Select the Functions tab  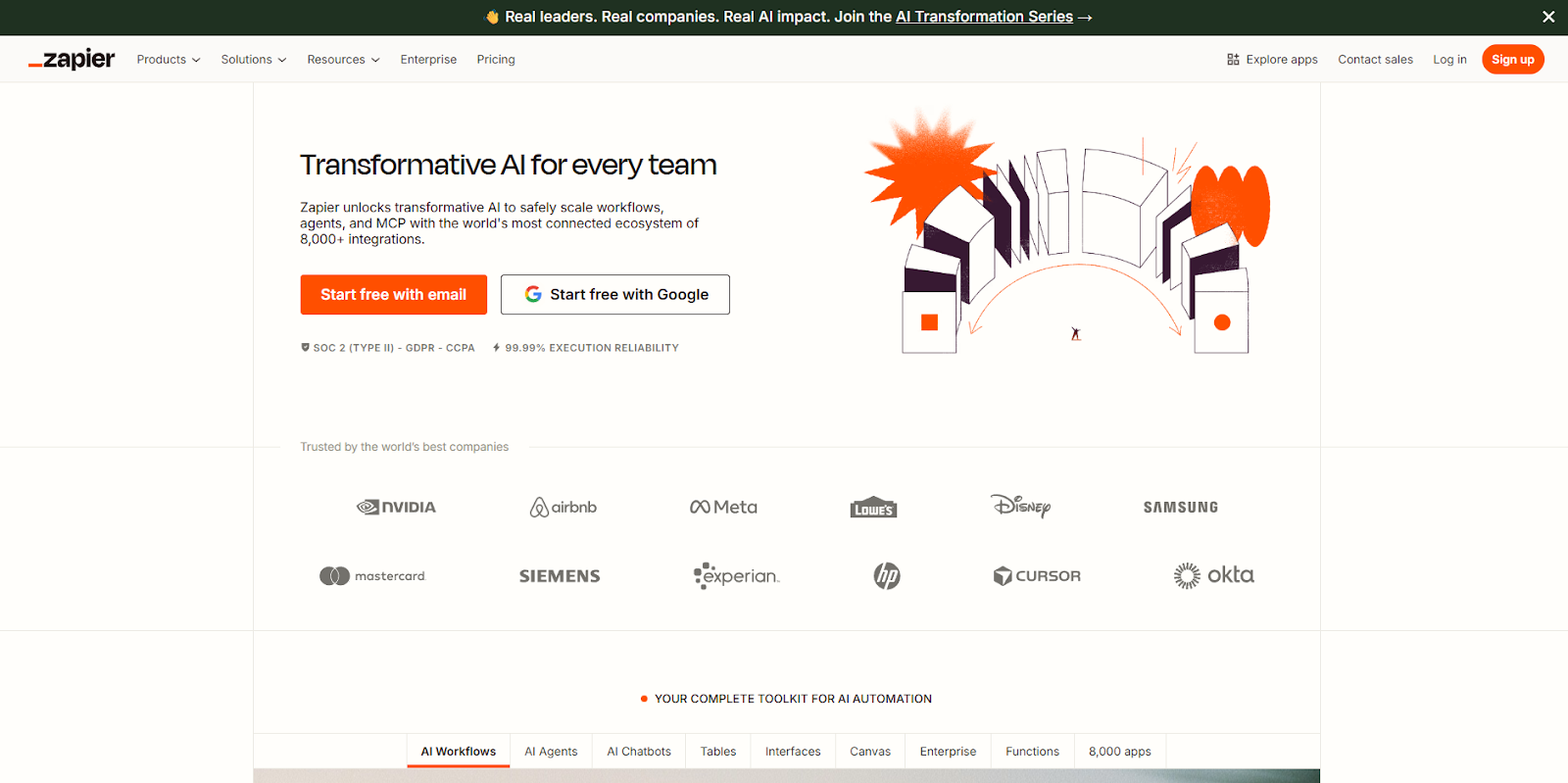coord(1032,752)
